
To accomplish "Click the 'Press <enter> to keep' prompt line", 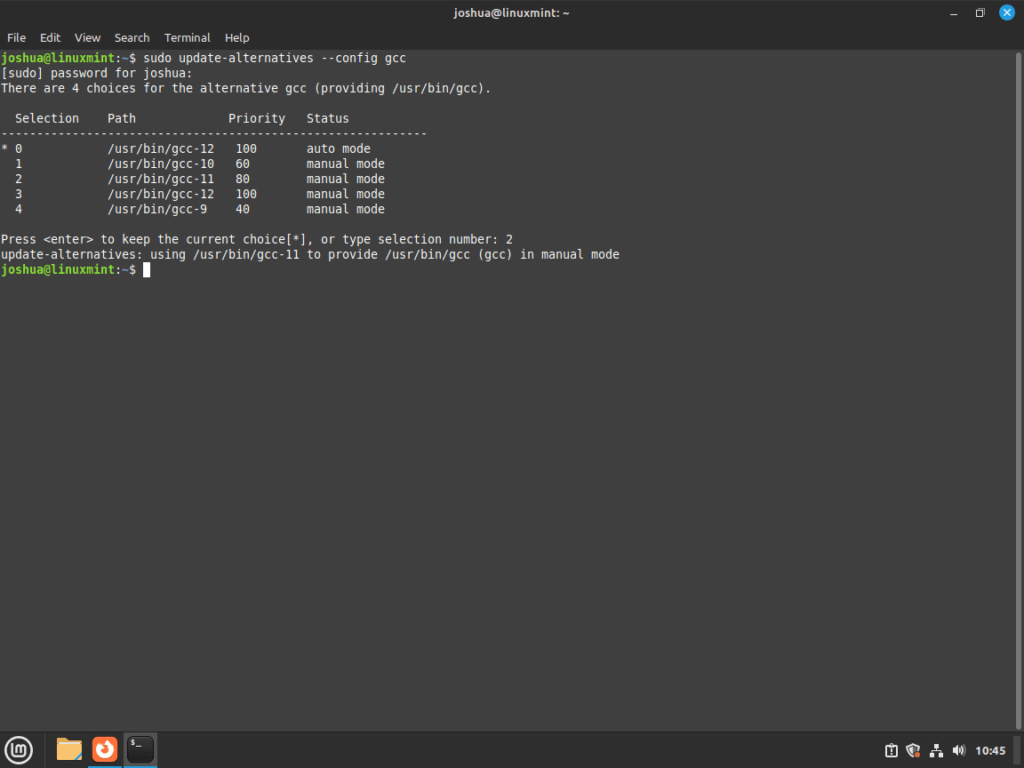I will [x=257, y=239].
